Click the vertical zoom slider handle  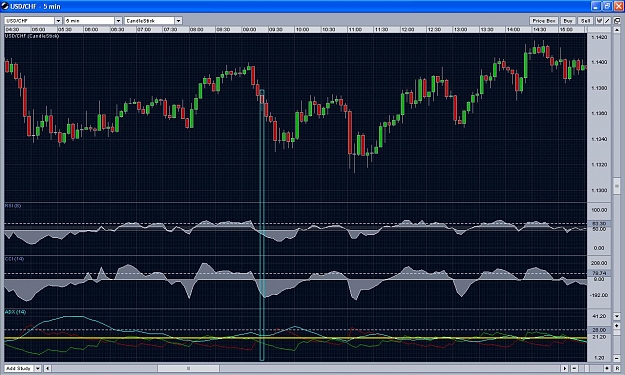(617, 332)
